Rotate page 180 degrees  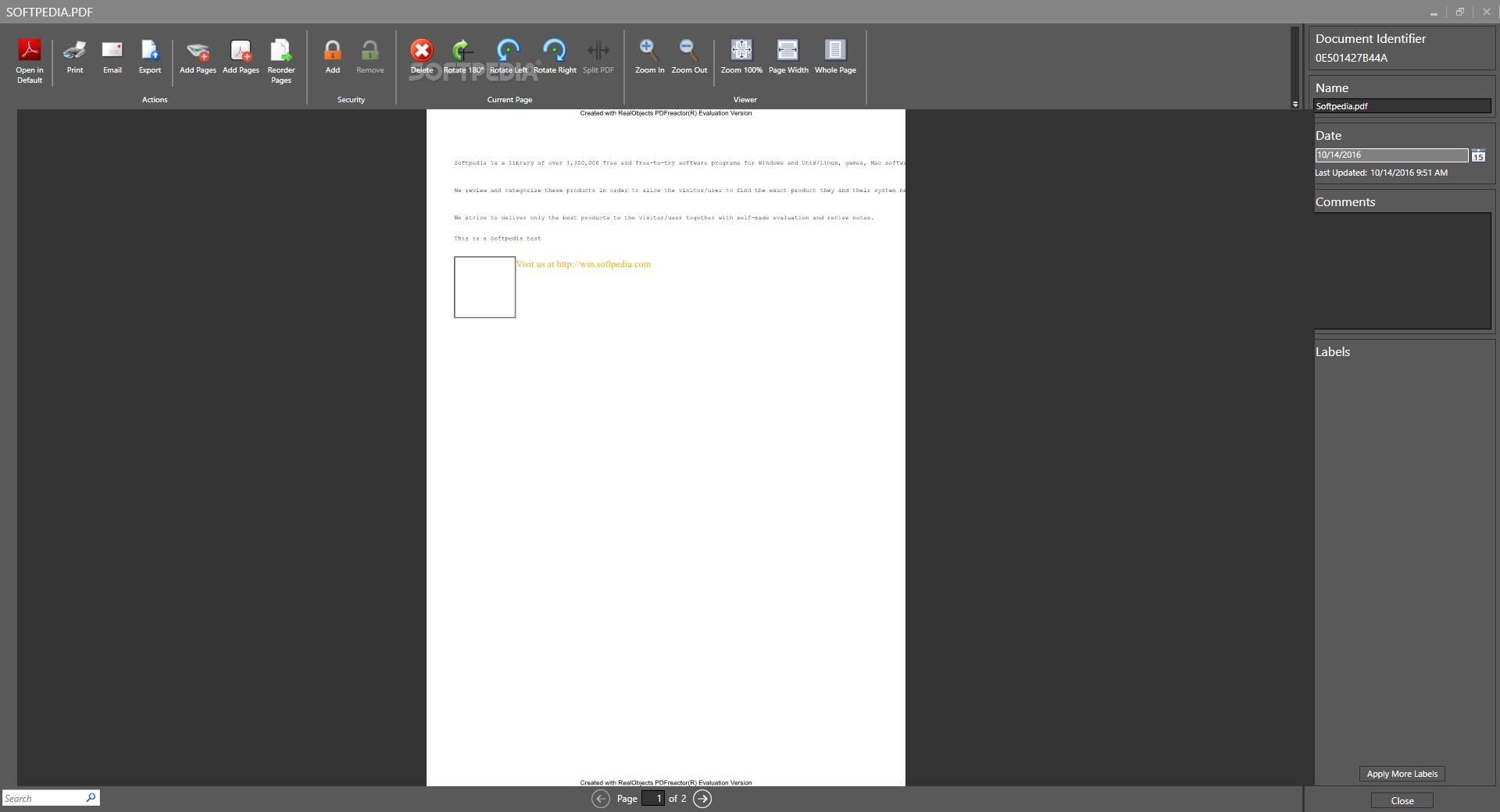(x=463, y=56)
